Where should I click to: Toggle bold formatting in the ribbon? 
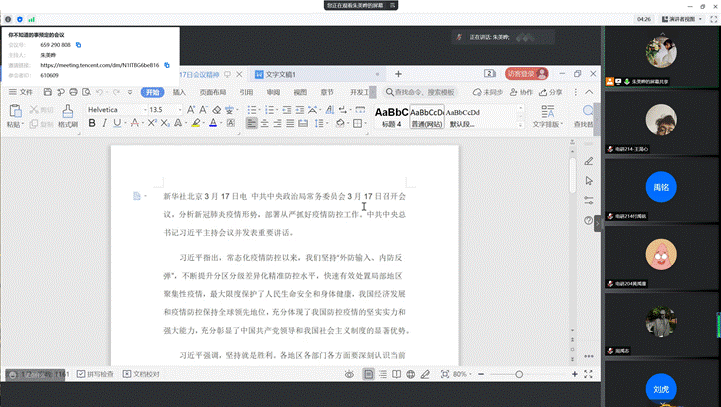[92, 124]
